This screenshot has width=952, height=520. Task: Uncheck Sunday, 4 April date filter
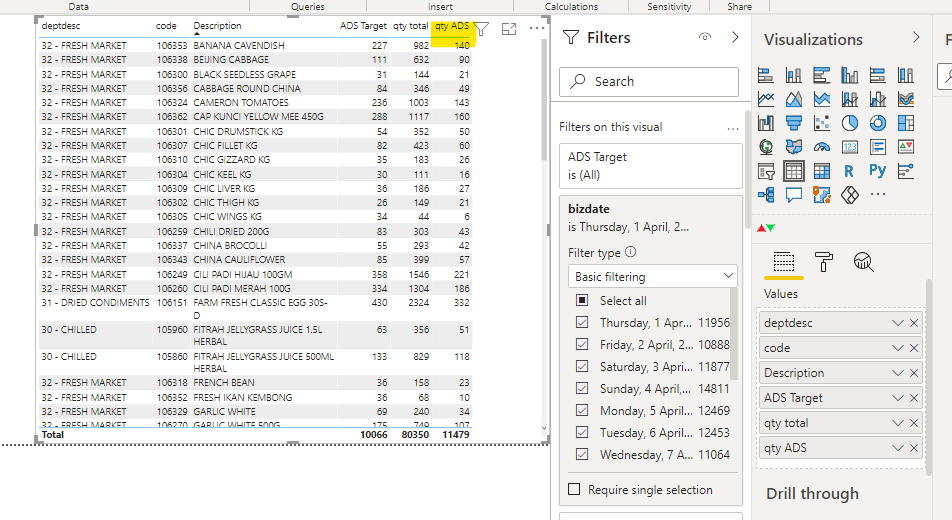[x=582, y=388]
